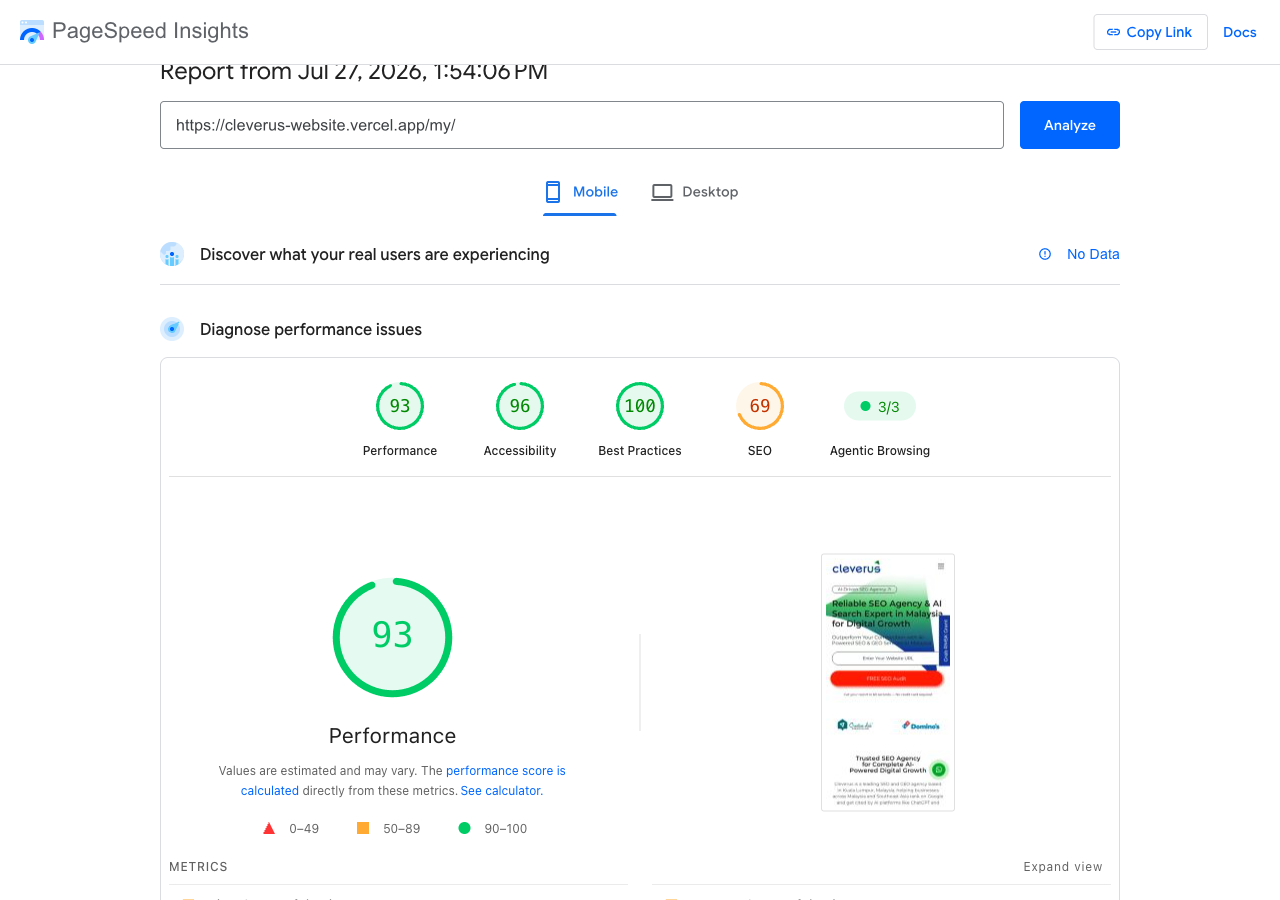Click the METRICS label
The image size is (1280, 900).
[x=198, y=867]
